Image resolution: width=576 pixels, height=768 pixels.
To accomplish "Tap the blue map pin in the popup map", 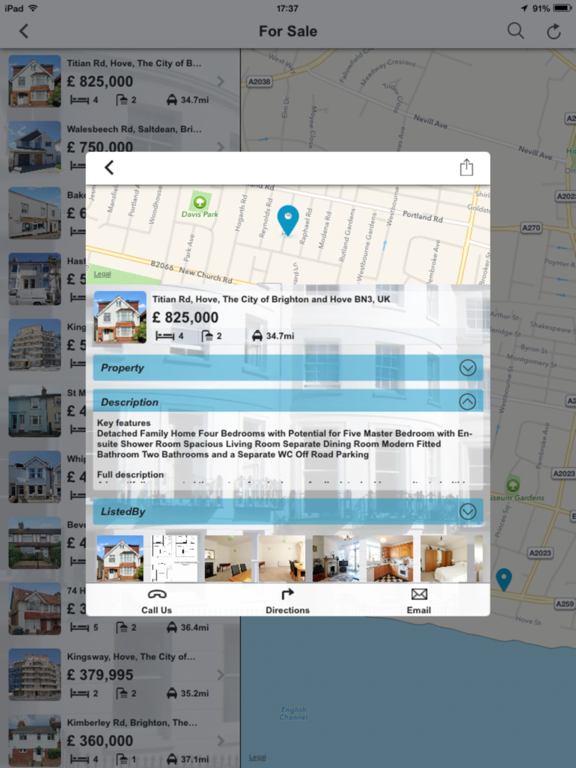I will click(x=288, y=220).
